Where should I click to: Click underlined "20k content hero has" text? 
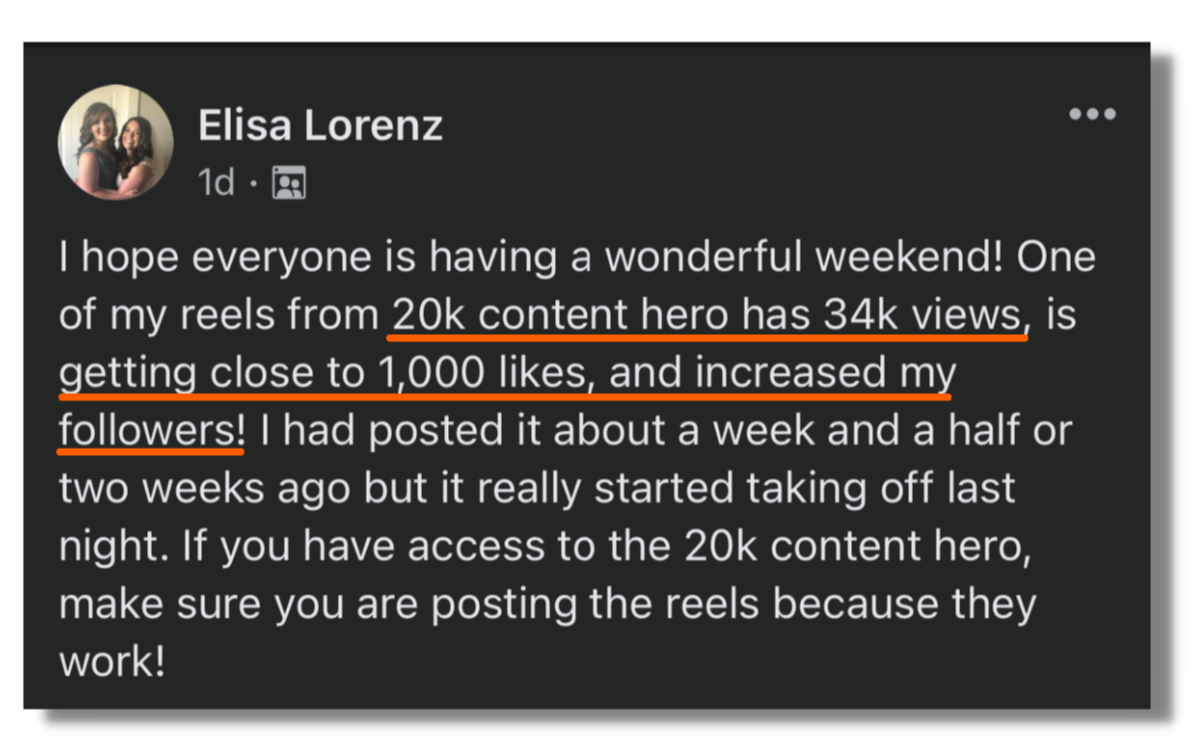coord(601,314)
